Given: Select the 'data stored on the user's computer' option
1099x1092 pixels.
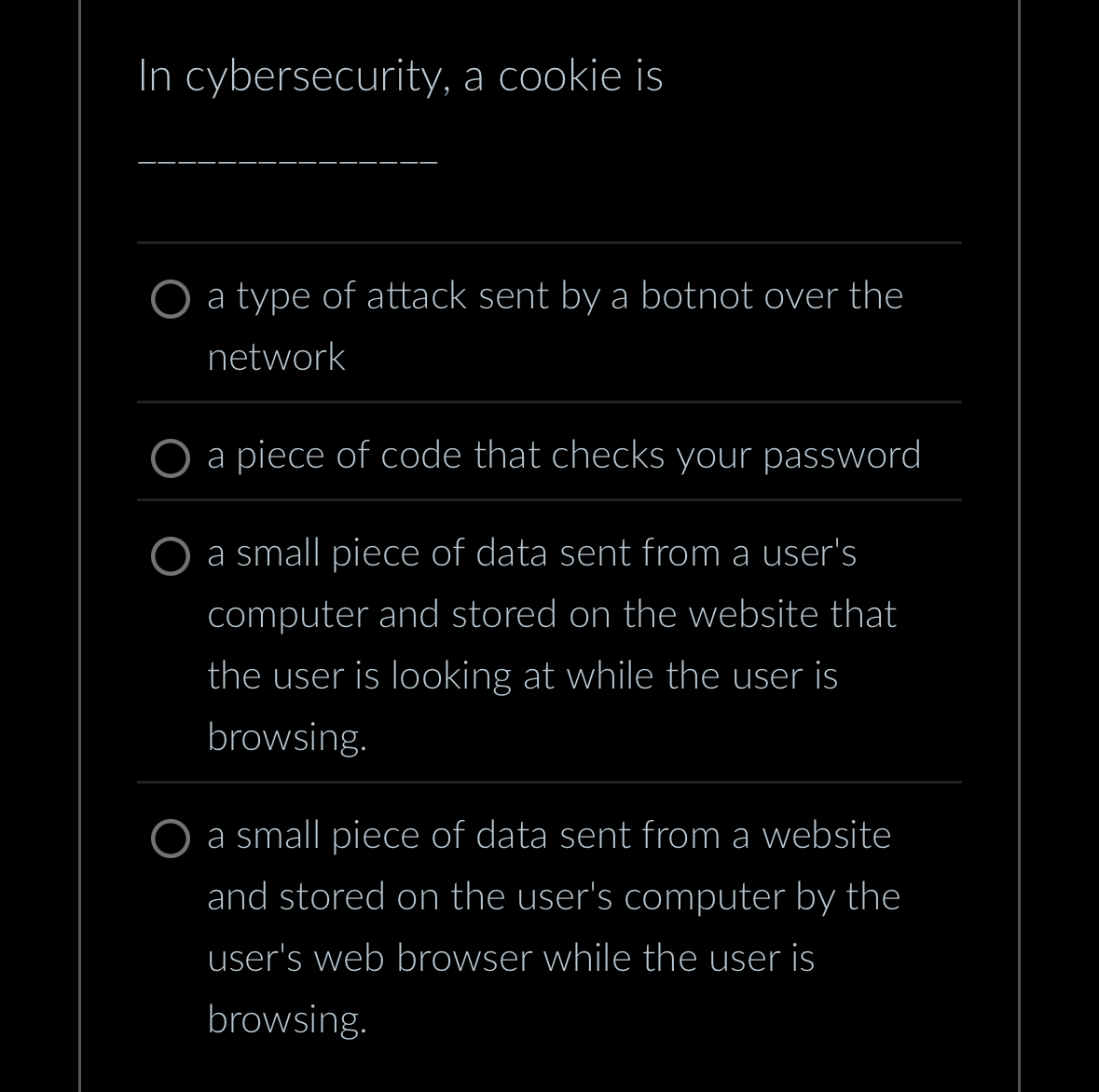Looking at the screenshot, I should pos(171,839).
